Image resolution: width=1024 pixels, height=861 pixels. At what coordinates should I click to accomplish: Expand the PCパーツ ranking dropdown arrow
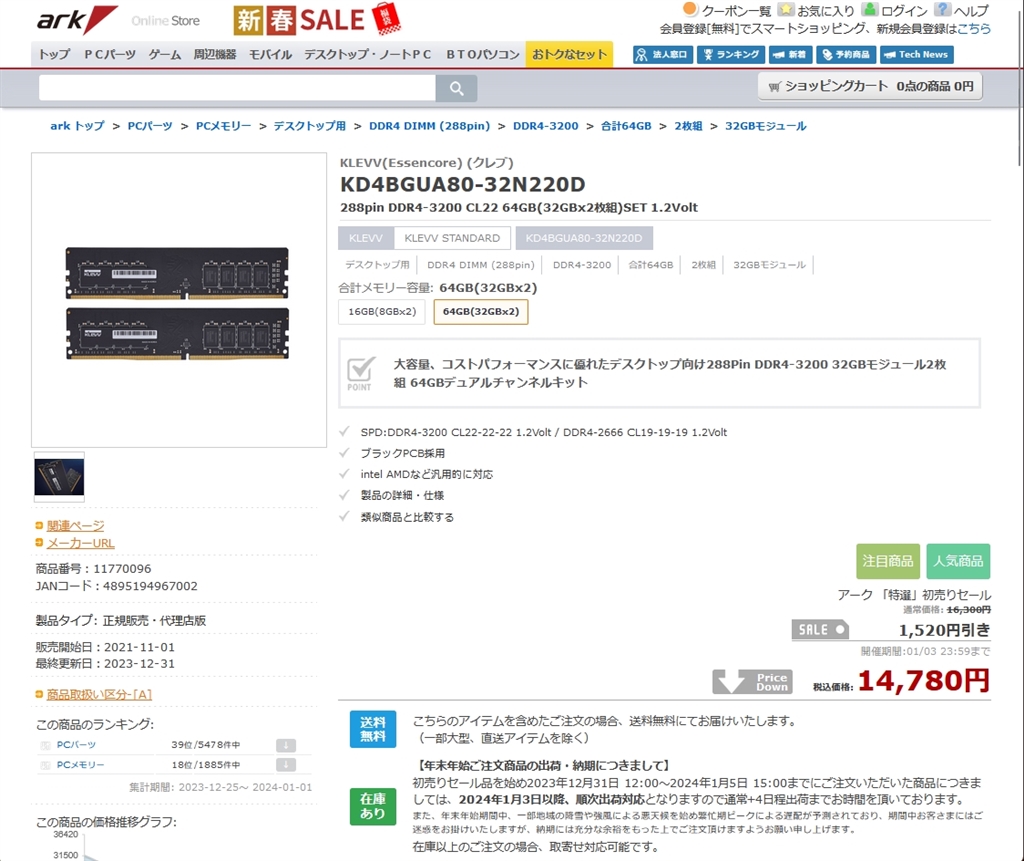click(x=285, y=744)
